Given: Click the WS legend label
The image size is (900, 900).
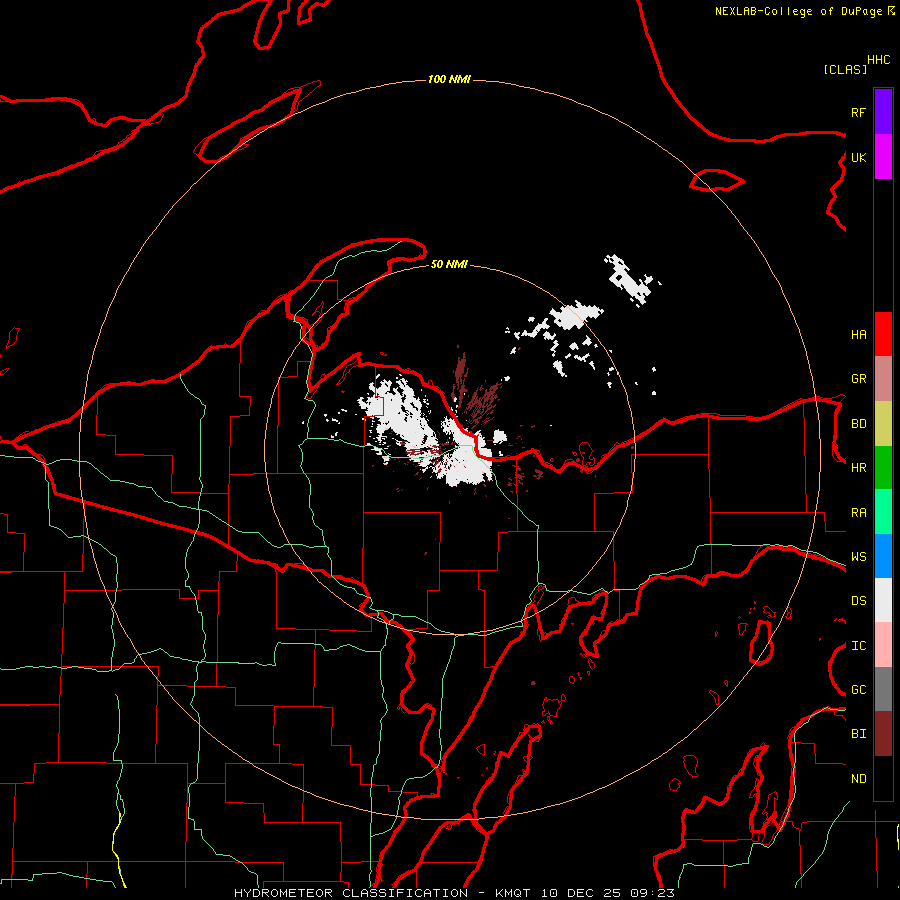Looking at the screenshot, I should [858, 557].
